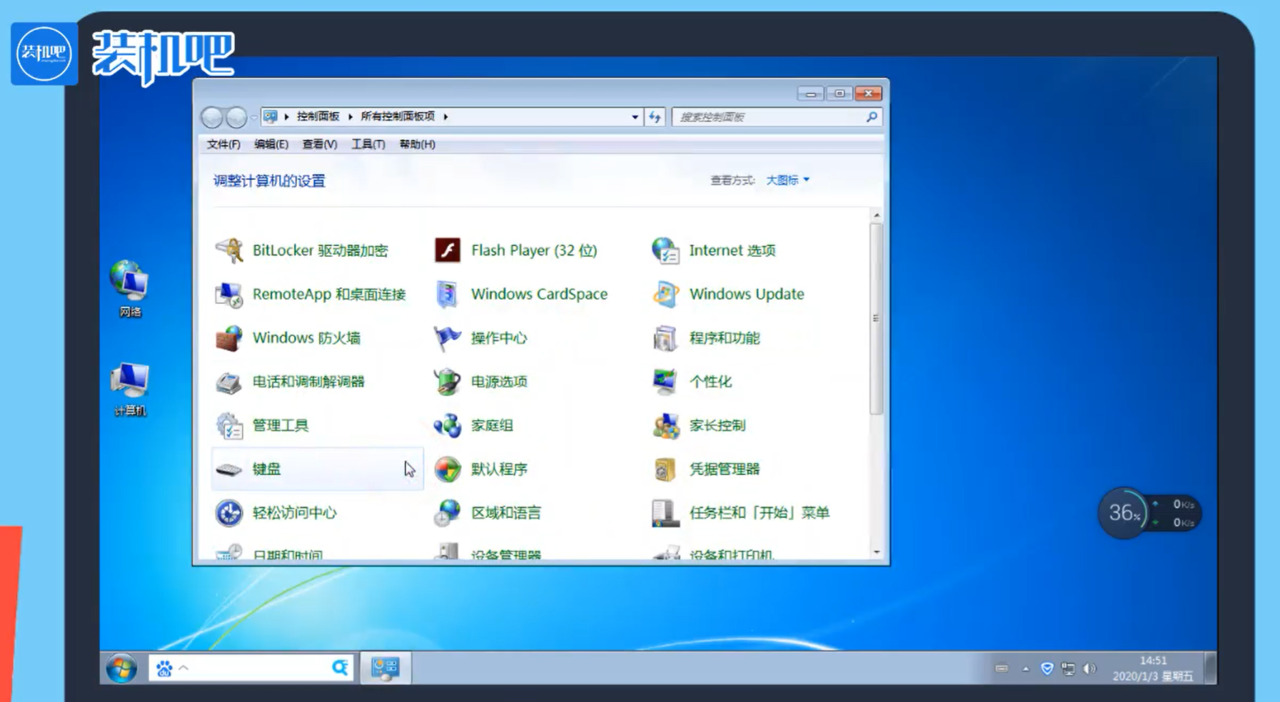Open the 键盘 keyboard icon
Image resolution: width=1280 pixels, height=702 pixels.
click(230, 469)
